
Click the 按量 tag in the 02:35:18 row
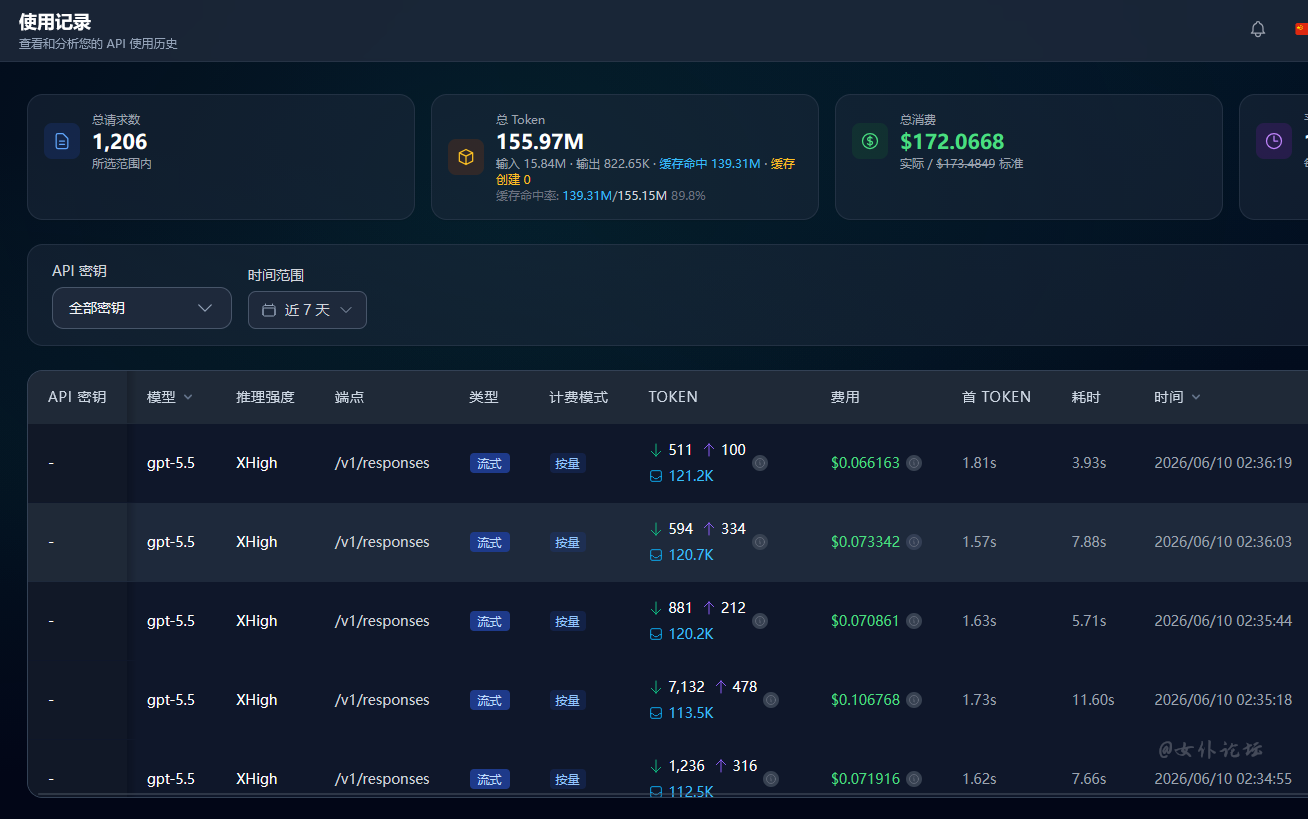(x=567, y=700)
